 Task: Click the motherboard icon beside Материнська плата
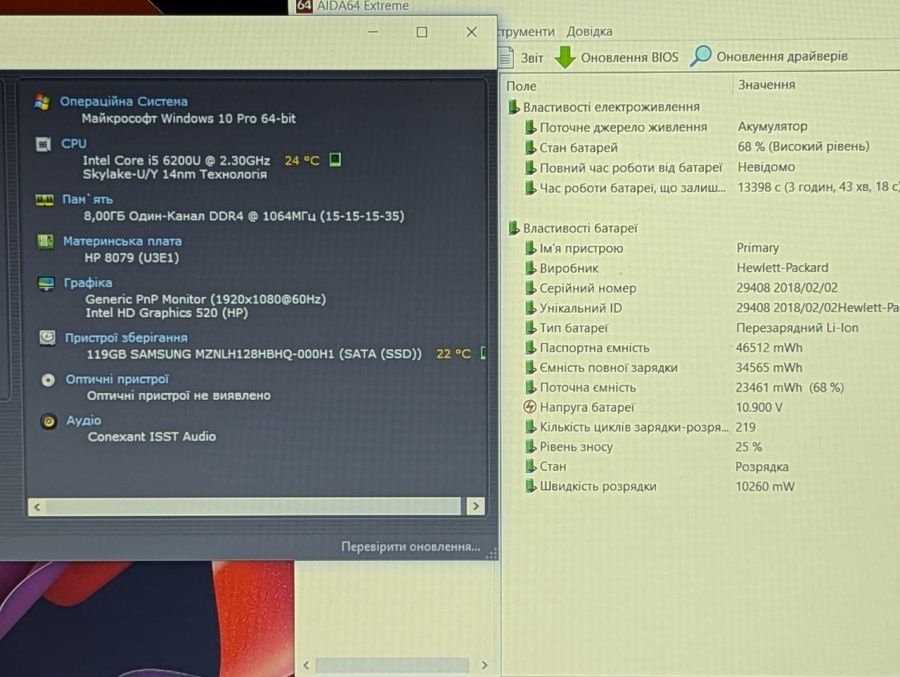pyautogui.click(x=45, y=241)
